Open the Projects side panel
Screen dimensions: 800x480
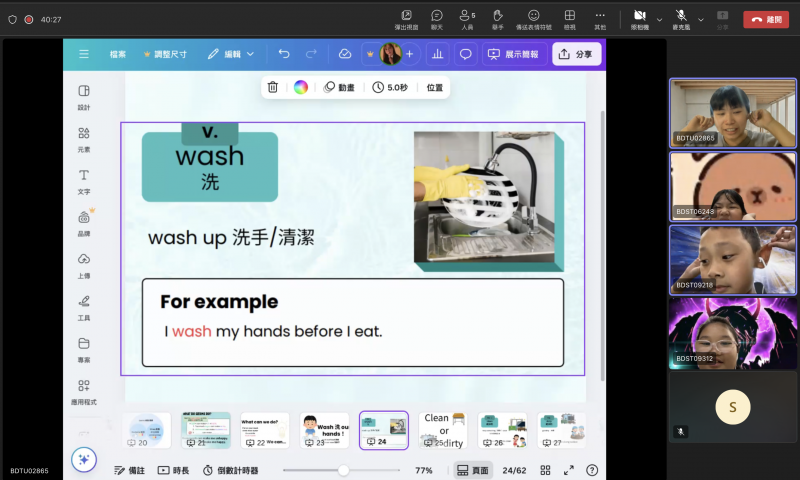coord(84,350)
